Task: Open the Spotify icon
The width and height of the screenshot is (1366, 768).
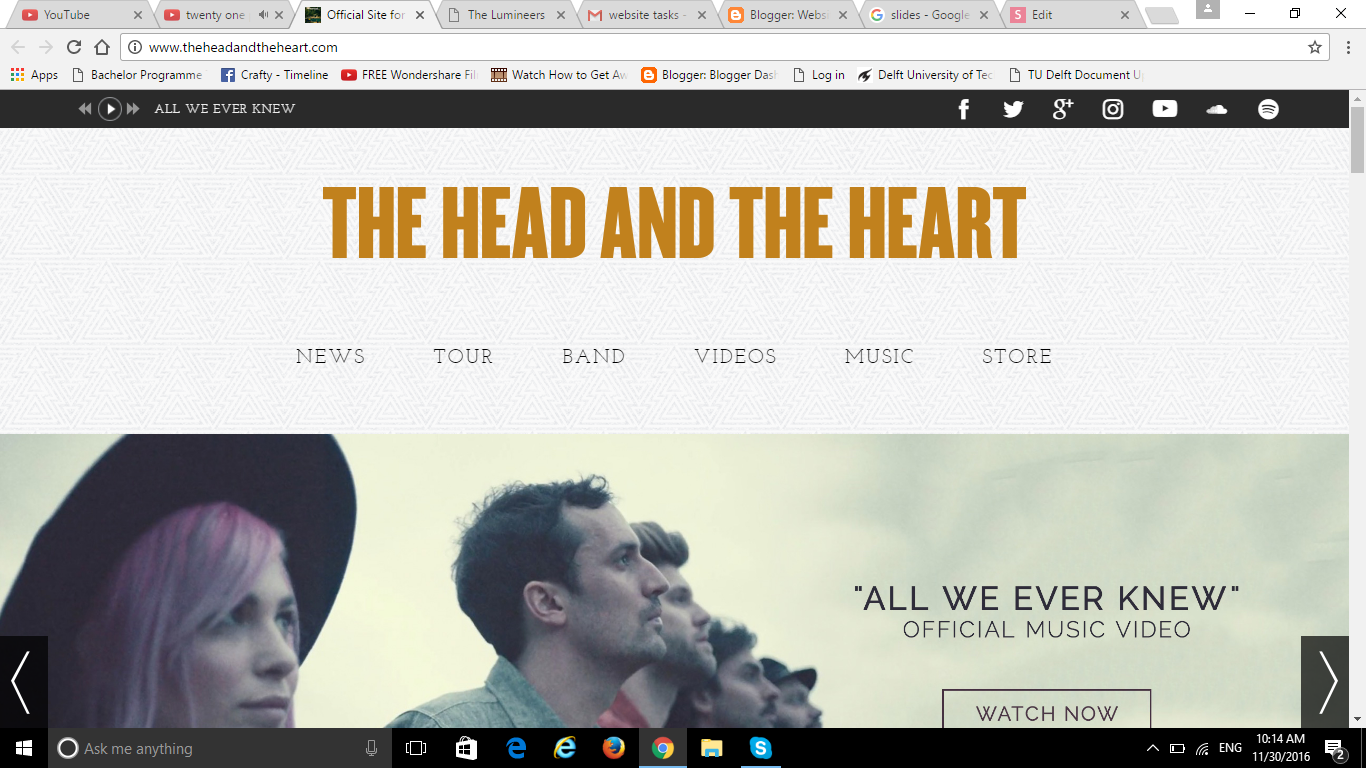Action: (1268, 109)
